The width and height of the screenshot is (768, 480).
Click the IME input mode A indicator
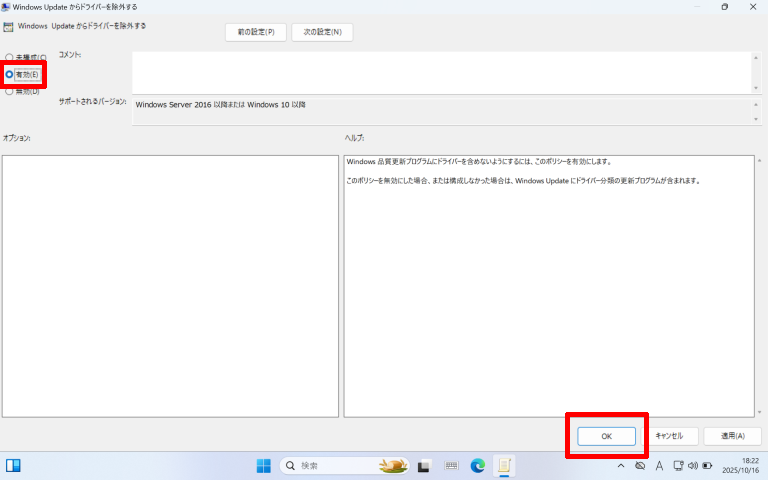click(659, 466)
